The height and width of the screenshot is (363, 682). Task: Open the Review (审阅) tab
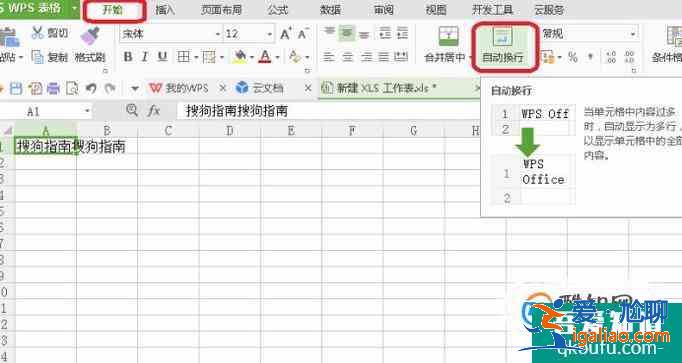click(384, 10)
